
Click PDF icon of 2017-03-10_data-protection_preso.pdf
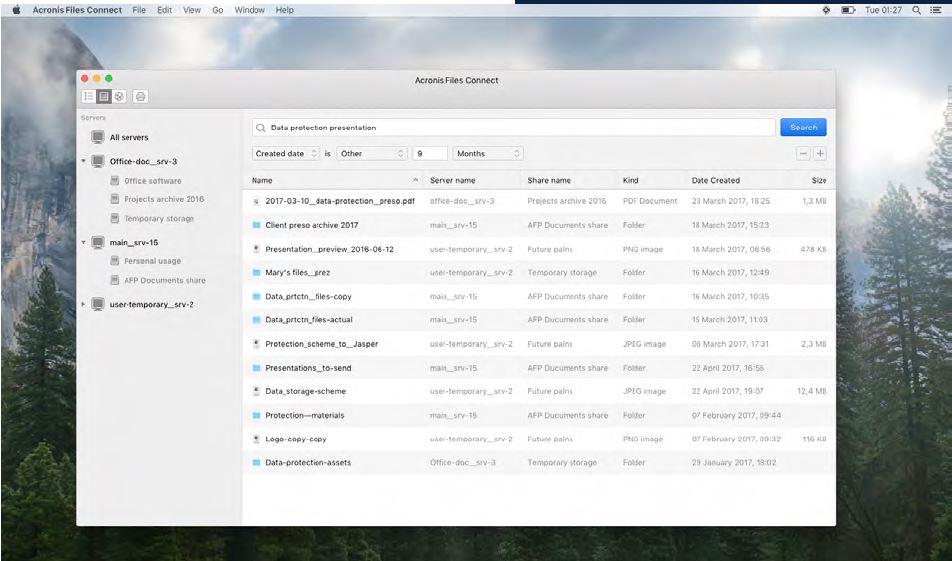coord(256,201)
